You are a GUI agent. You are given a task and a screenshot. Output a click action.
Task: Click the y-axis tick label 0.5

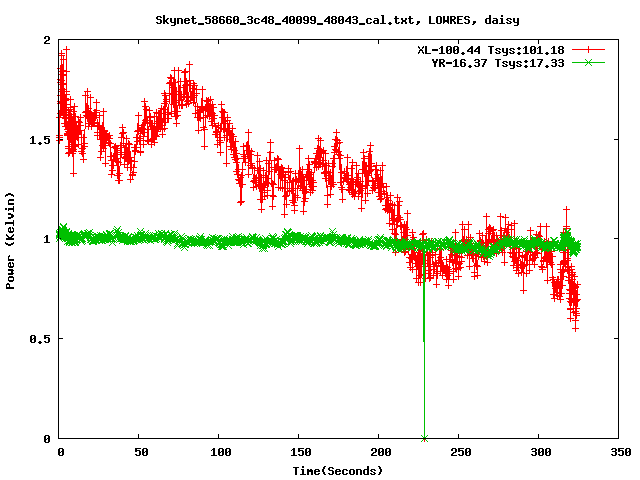[40, 339]
